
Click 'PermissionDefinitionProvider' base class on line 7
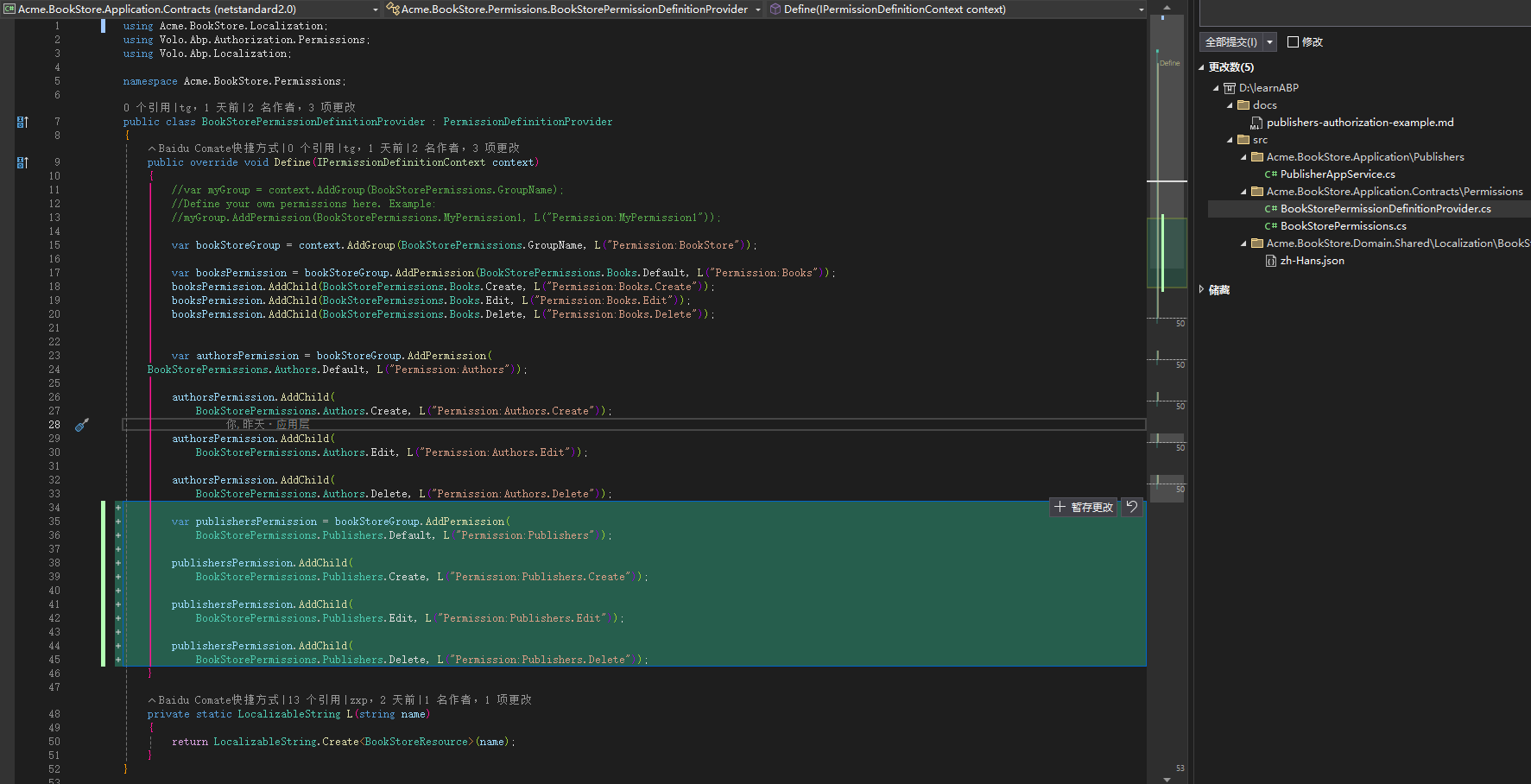click(528, 122)
